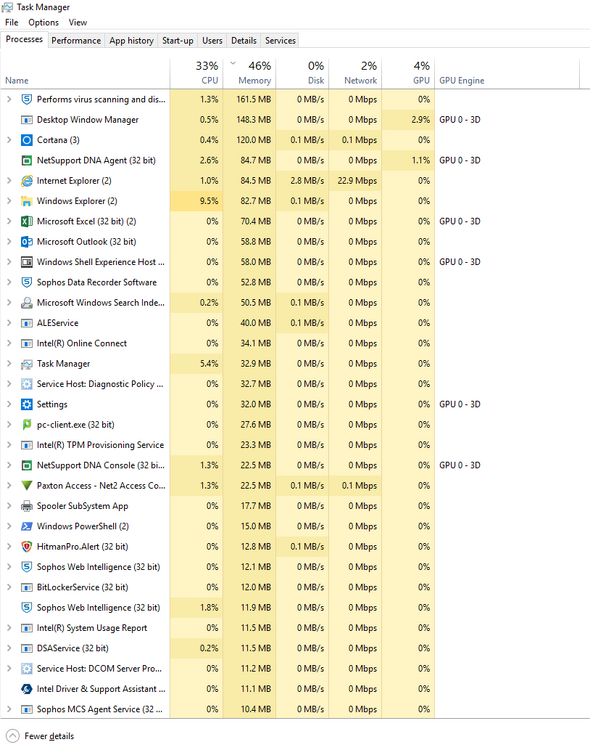Image resolution: width=590 pixels, height=750 pixels.
Task: Click the Spooler SubSystem App printer icon
Action: point(27,506)
